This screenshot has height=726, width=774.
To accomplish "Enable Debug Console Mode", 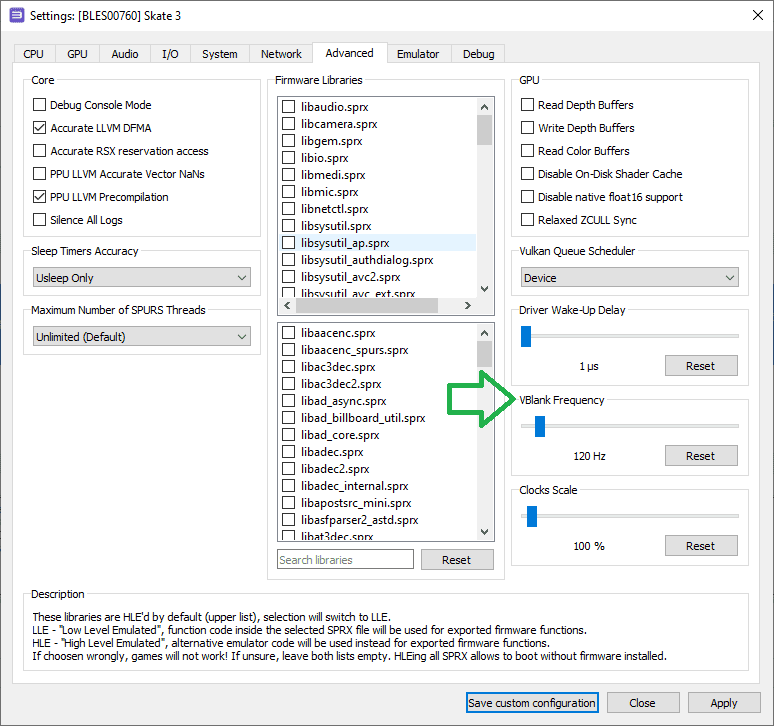I will coord(39,105).
